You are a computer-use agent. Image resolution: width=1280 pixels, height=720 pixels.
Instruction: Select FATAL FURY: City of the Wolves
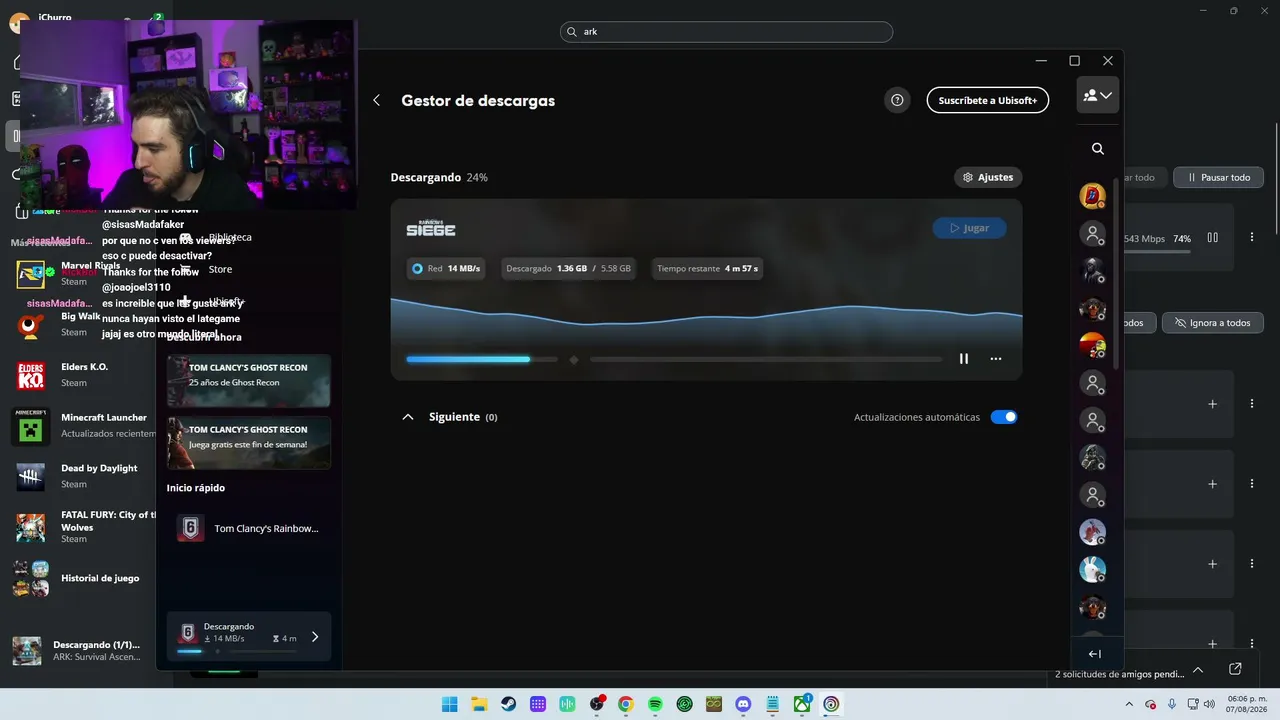point(85,527)
